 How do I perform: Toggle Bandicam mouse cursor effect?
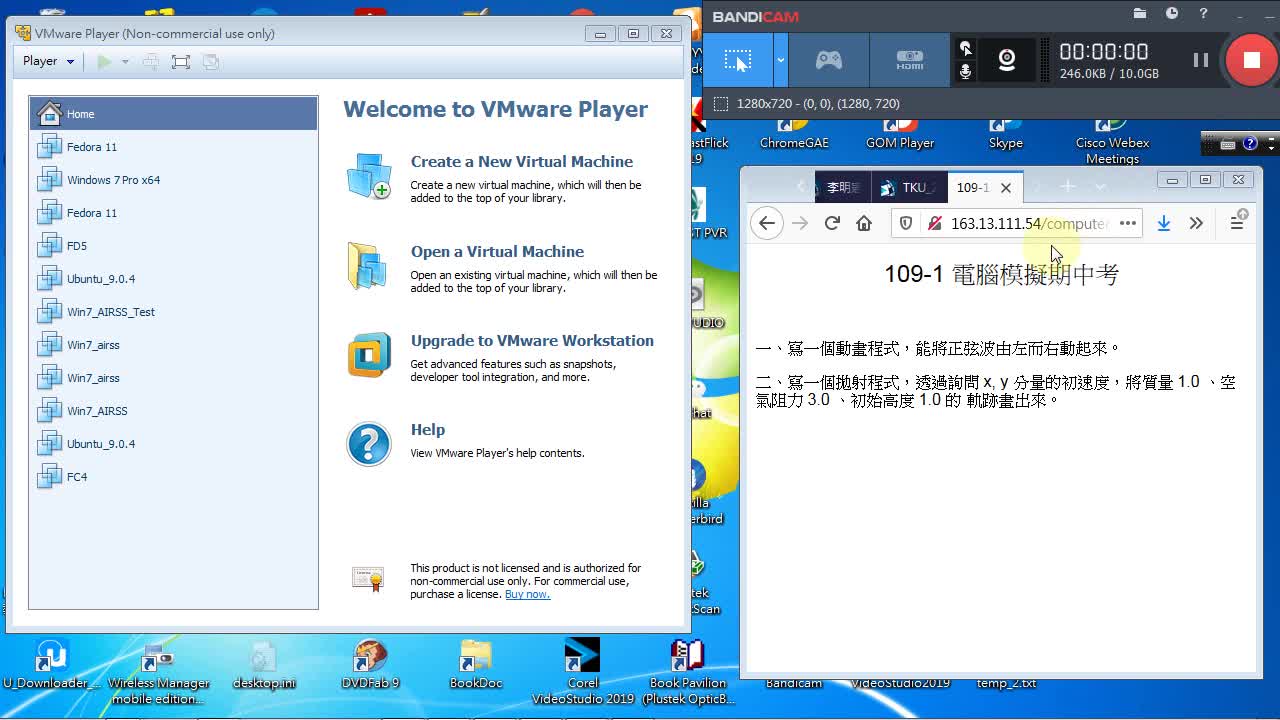point(965,48)
